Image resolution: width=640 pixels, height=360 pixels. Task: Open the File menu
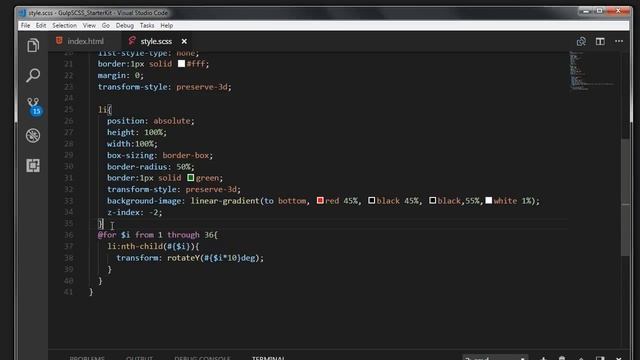25,25
